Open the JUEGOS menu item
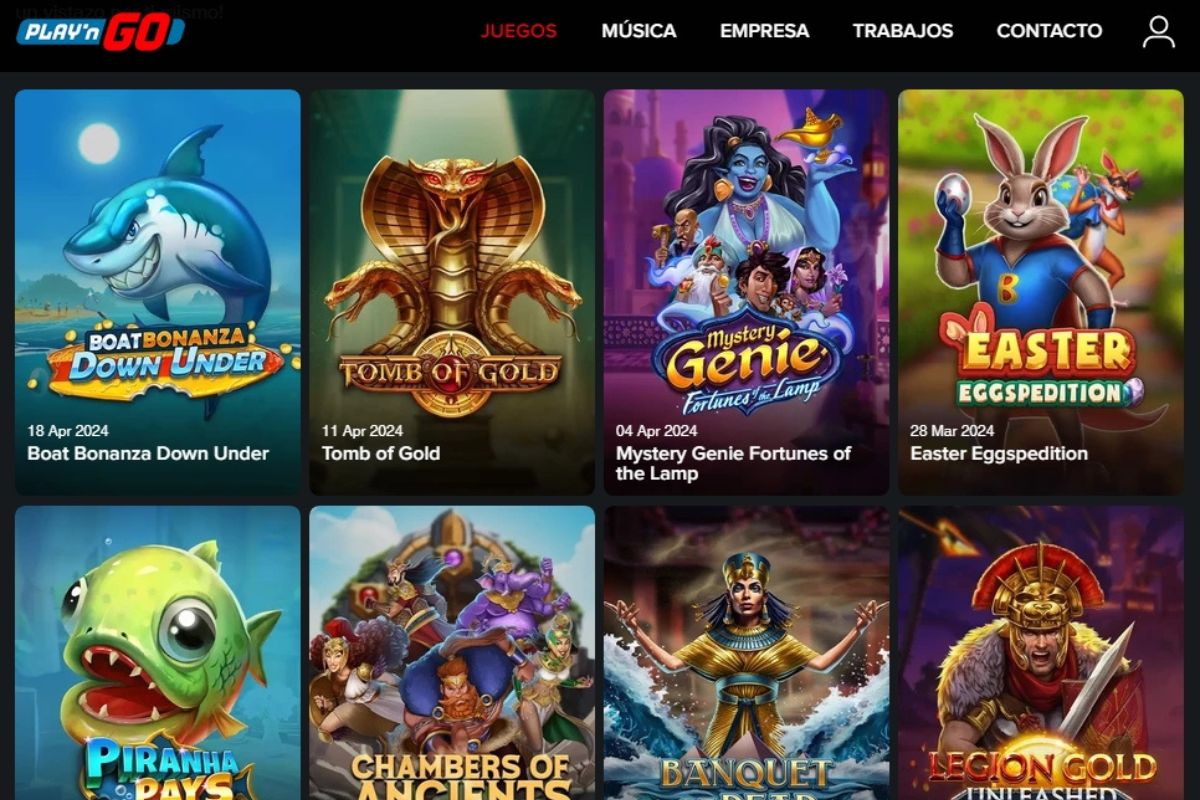Image resolution: width=1200 pixels, height=800 pixels. point(519,31)
